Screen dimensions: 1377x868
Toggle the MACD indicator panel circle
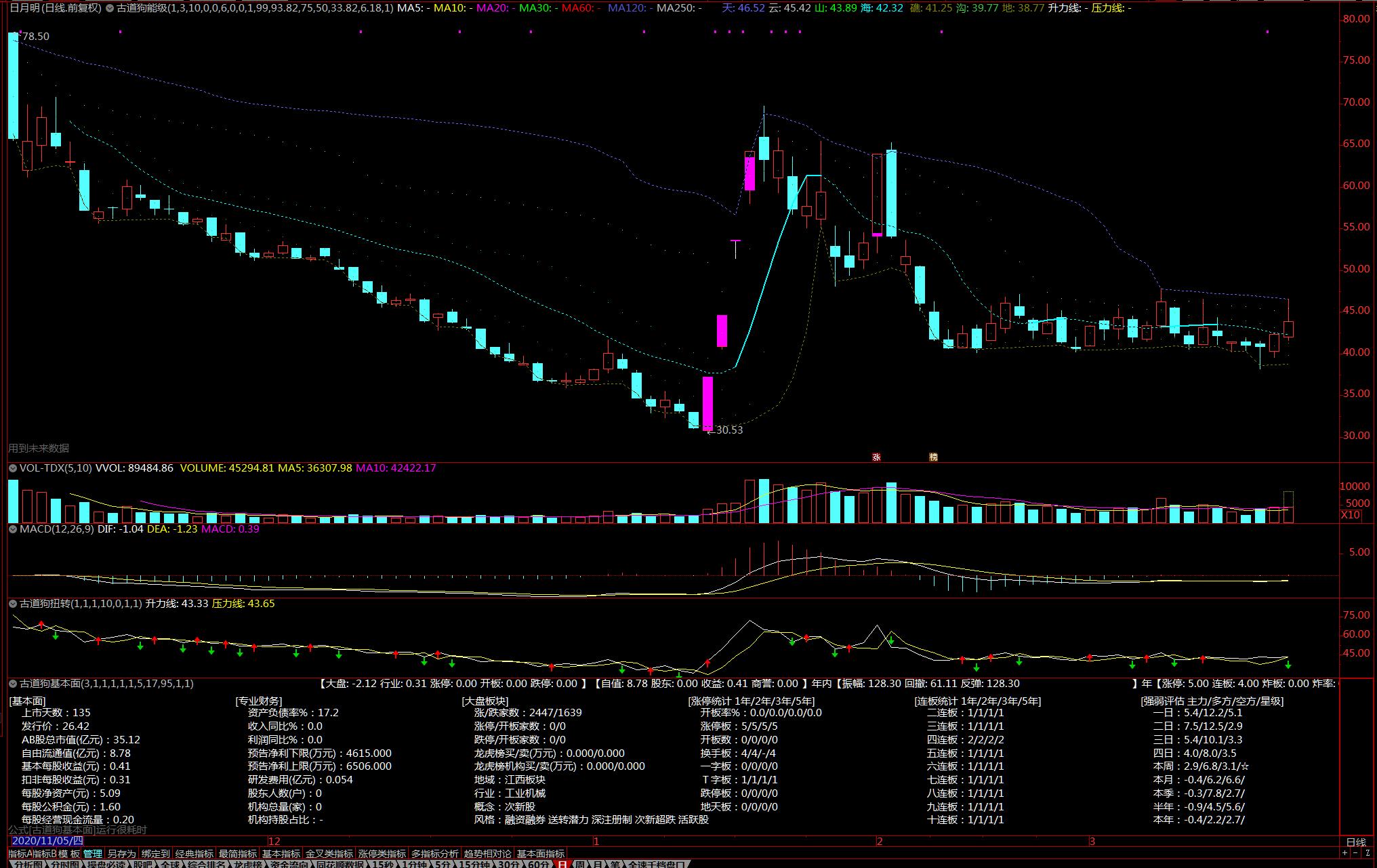pos(12,529)
